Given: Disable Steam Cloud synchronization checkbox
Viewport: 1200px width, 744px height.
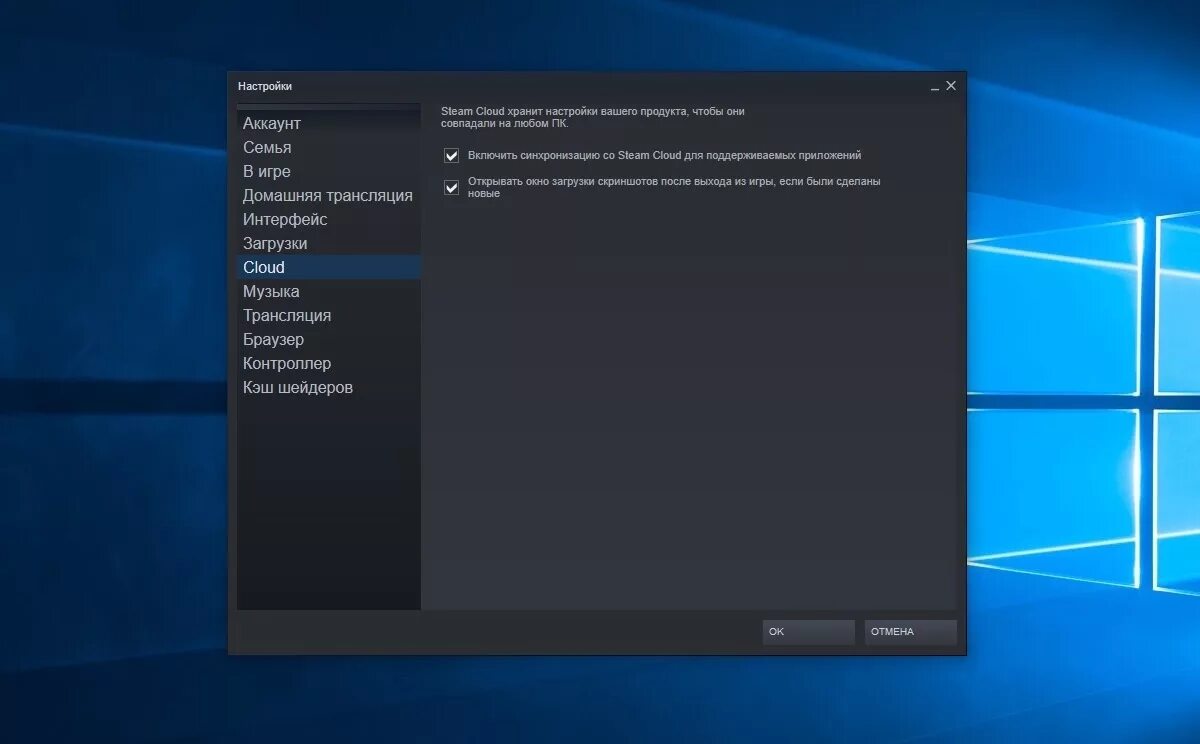Looking at the screenshot, I should (451, 156).
